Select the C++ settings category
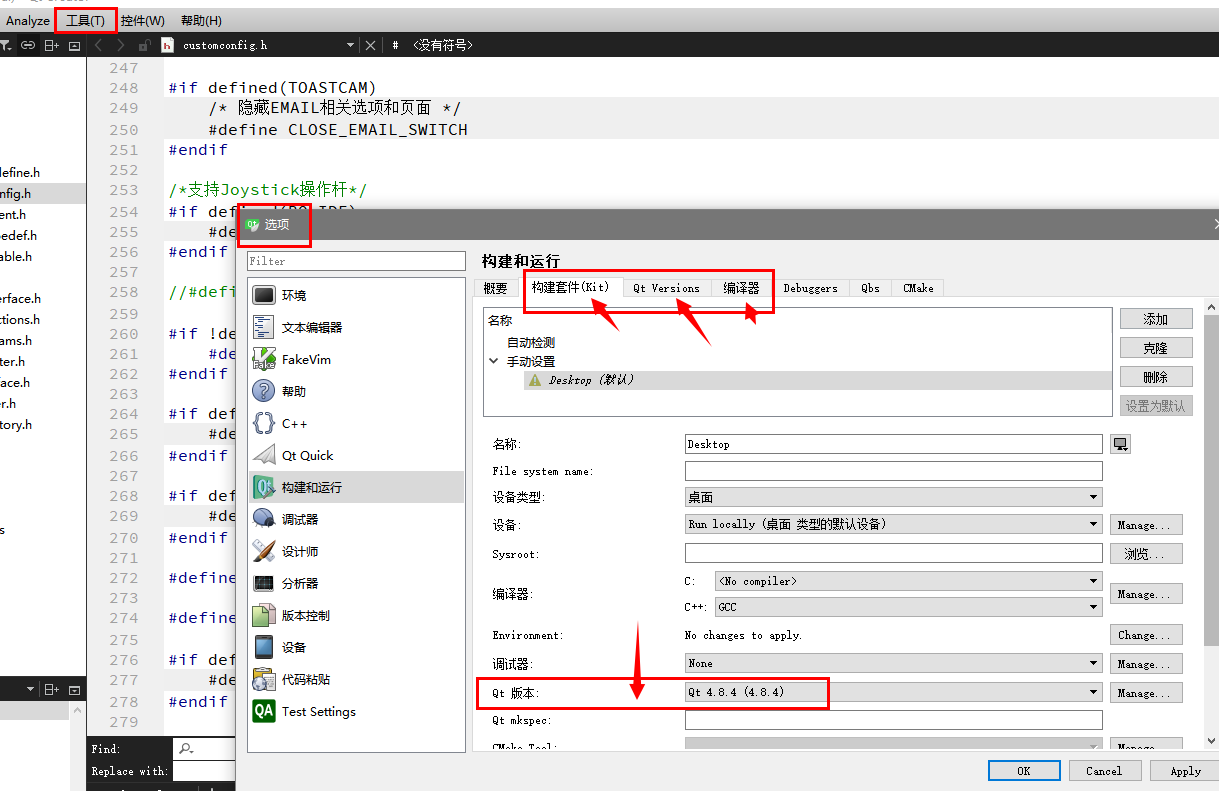 (294, 422)
